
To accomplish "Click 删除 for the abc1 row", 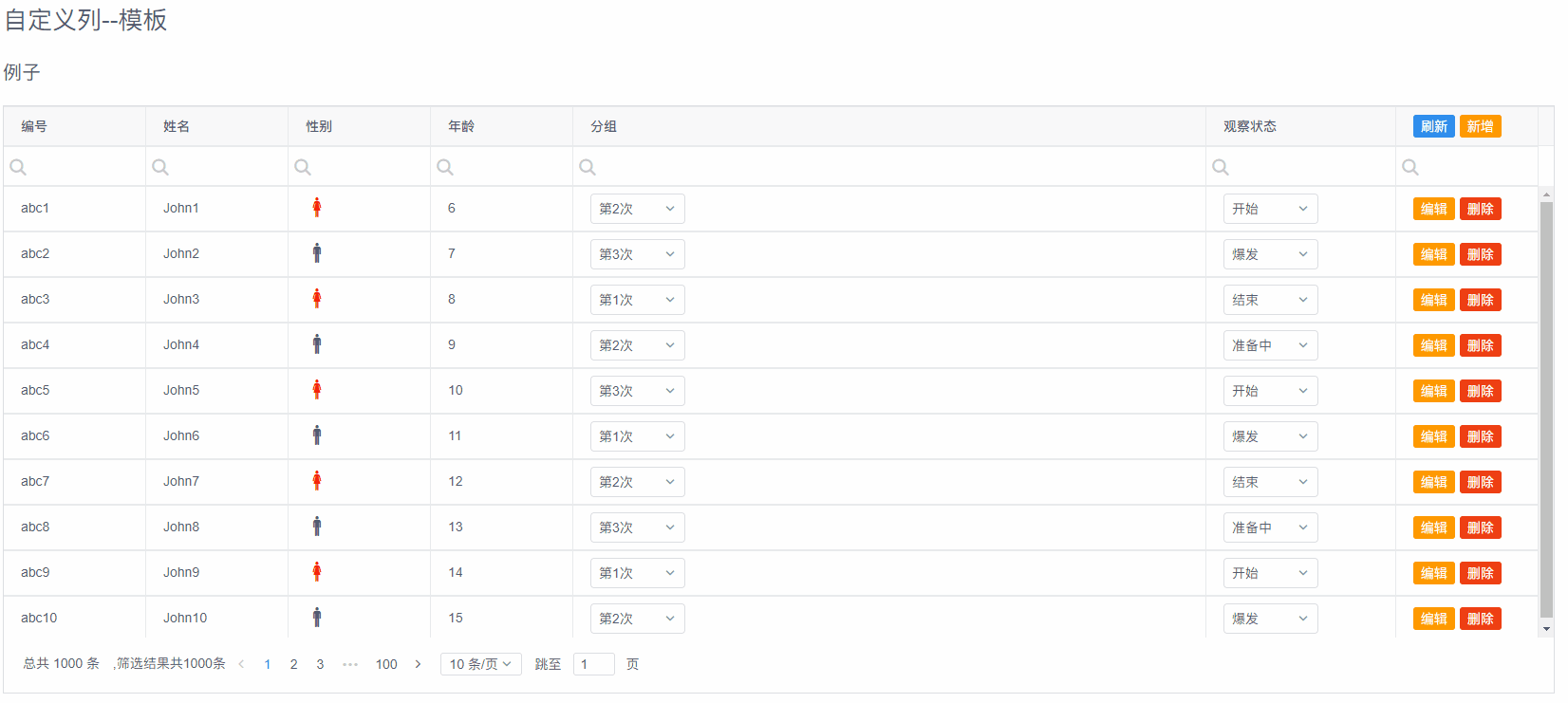I will pos(1481,209).
